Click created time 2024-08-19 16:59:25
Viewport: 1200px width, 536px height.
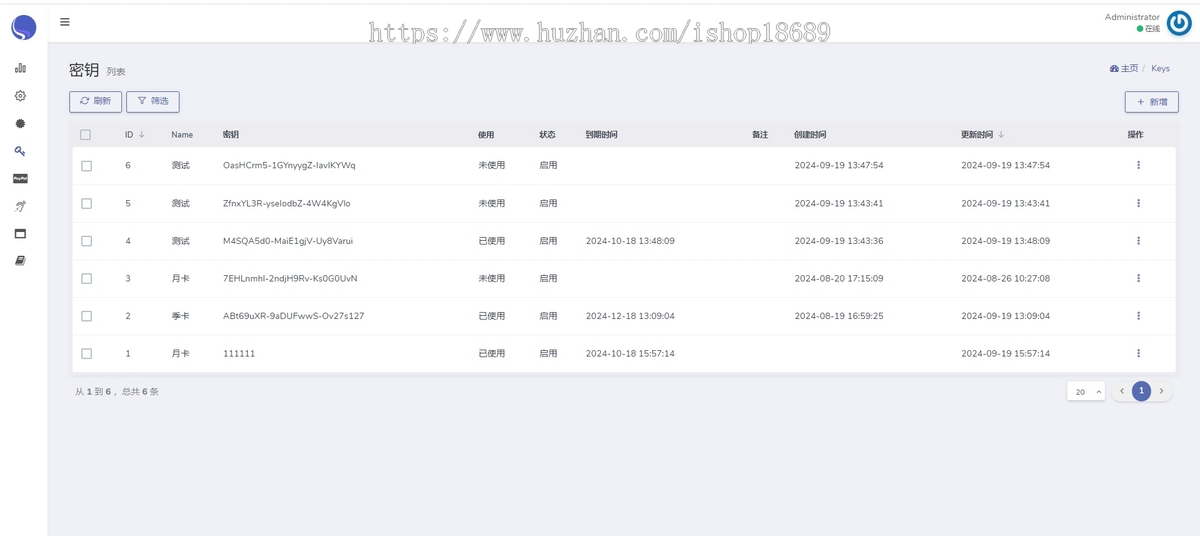pos(839,316)
